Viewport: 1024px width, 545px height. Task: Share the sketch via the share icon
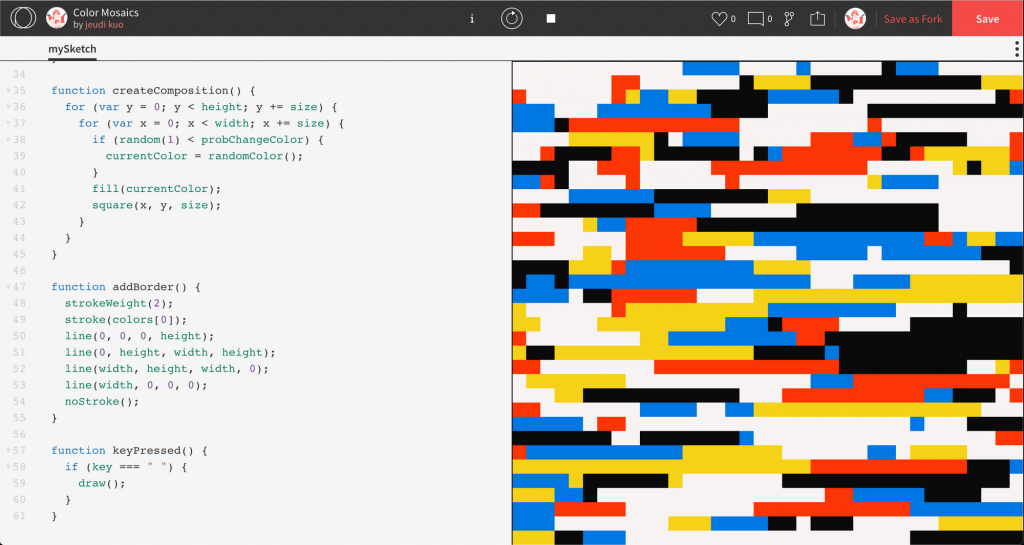coord(817,19)
